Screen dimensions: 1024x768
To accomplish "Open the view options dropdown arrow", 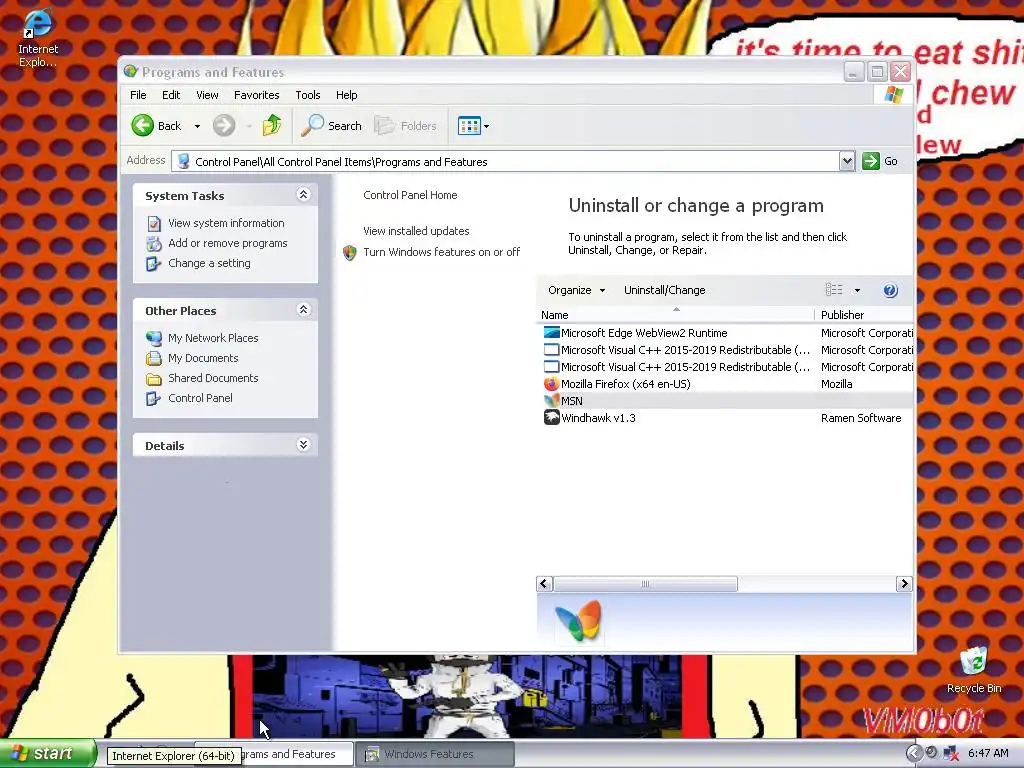I will click(857, 290).
